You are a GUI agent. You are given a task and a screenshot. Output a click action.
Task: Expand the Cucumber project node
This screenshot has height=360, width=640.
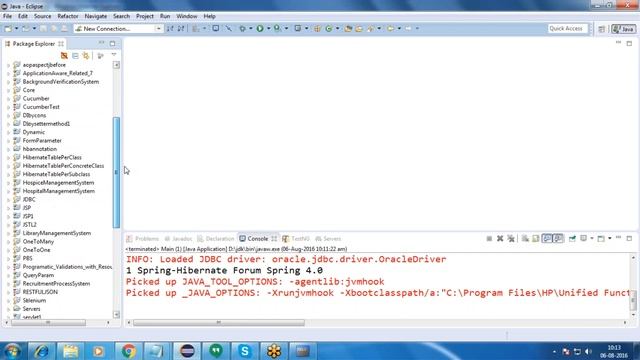(9, 99)
